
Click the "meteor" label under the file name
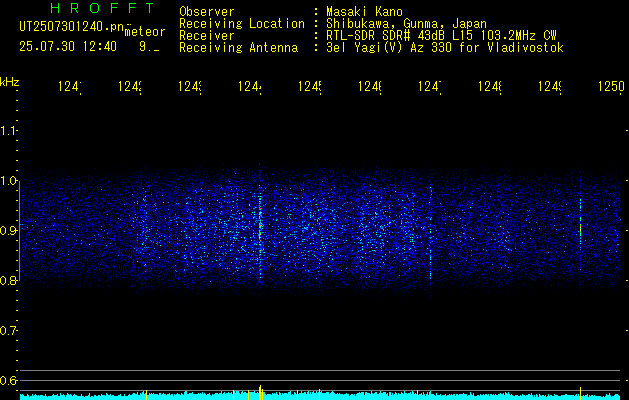pyautogui.click(x=145, y=32)
